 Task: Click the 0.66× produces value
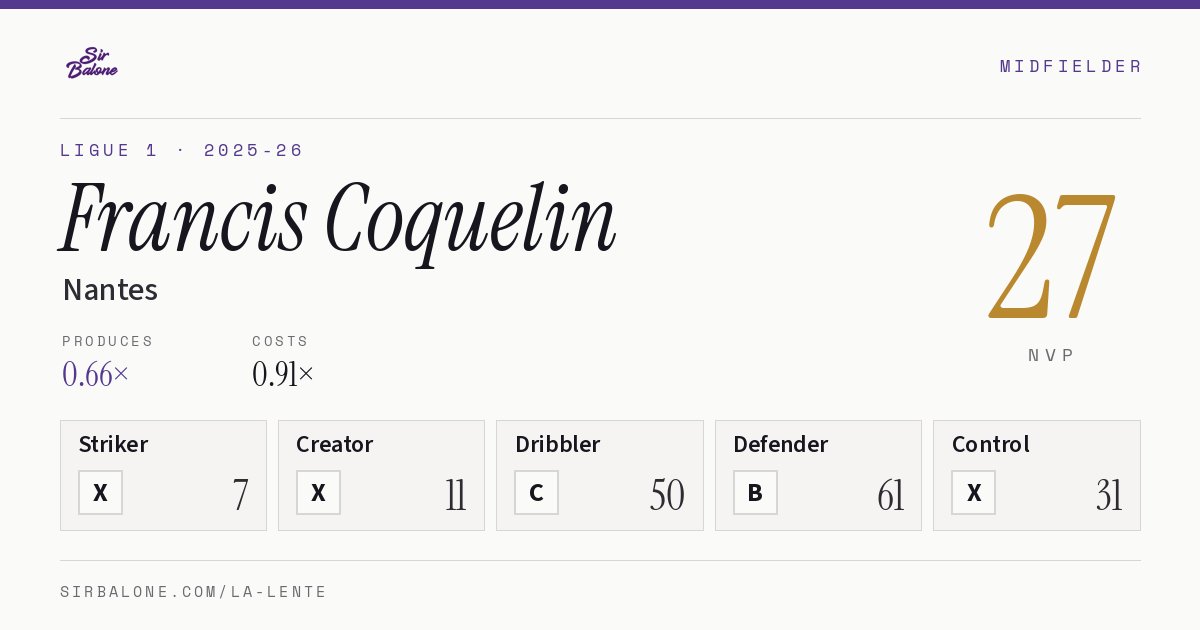[95, 374]
